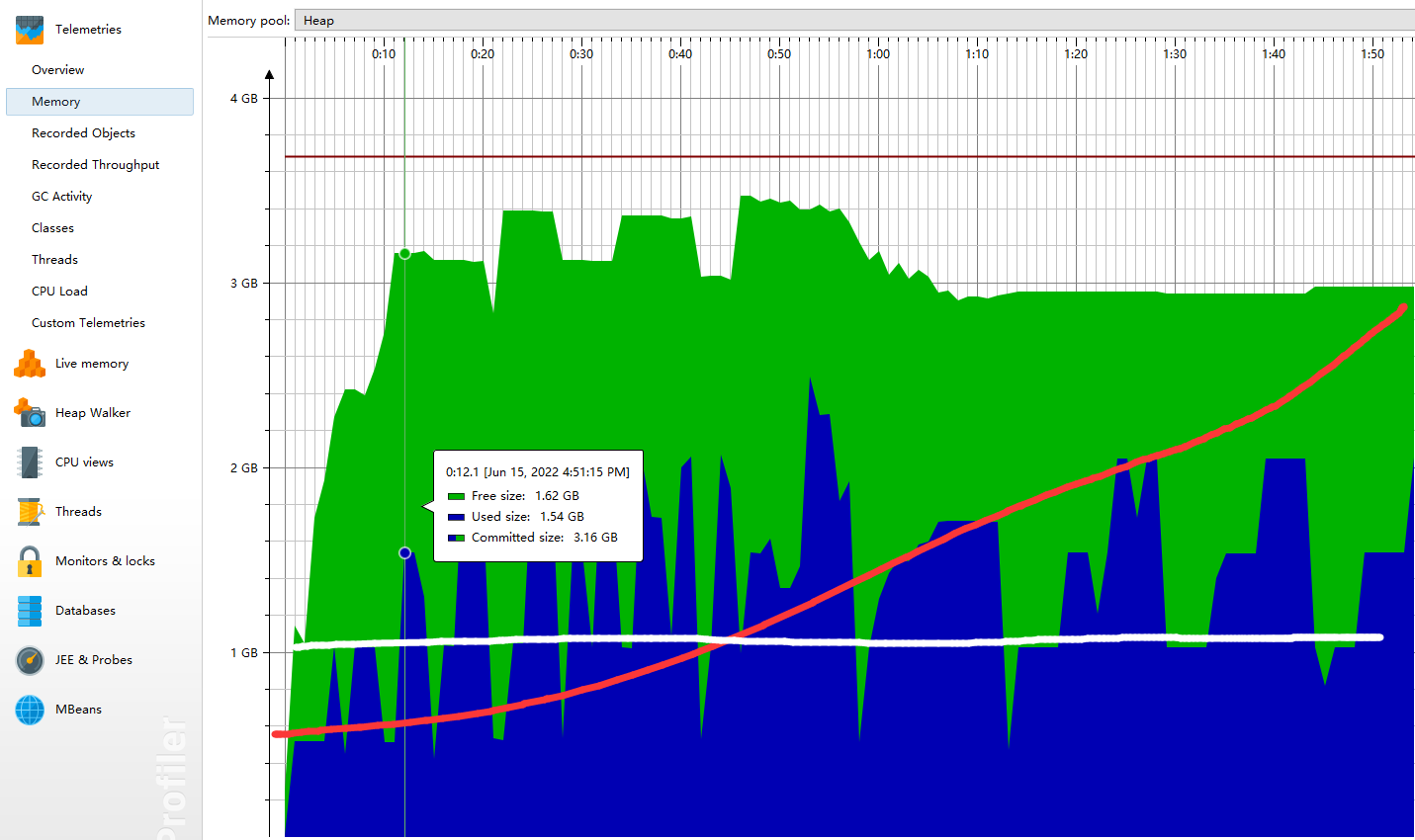Viewport: 1415px width, 840px height.
Task: Click the 3 GB axis label
Action: pos(244,284)
